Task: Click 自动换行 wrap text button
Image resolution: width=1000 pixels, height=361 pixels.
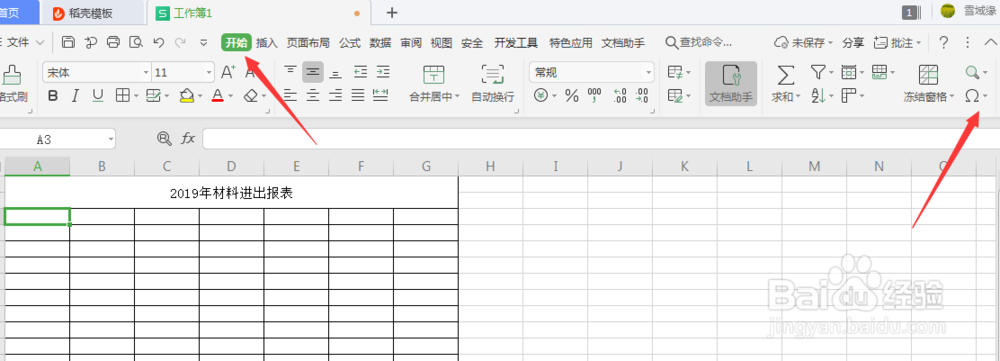Action: coord(492,84)
